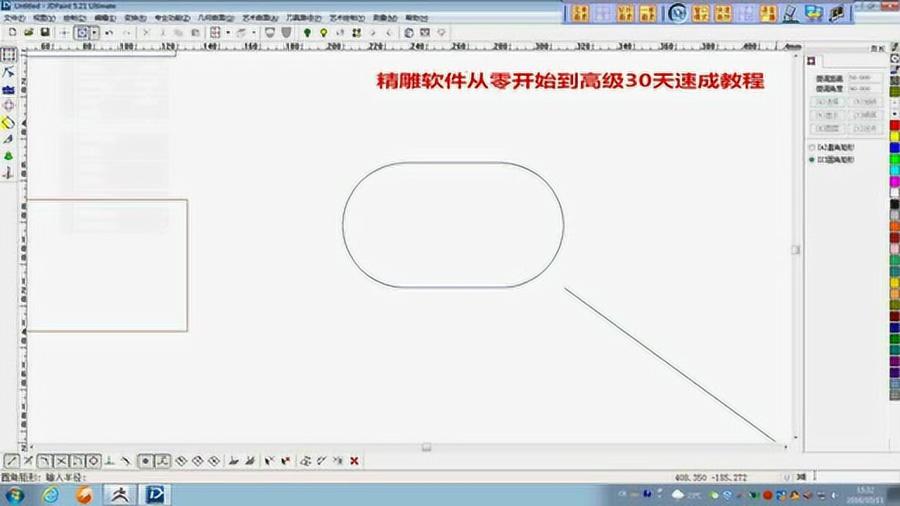The height and width of the screenshot is (506, 900).
Task: Click the red color swatch in the palette
Action: (x=894, y=125)
